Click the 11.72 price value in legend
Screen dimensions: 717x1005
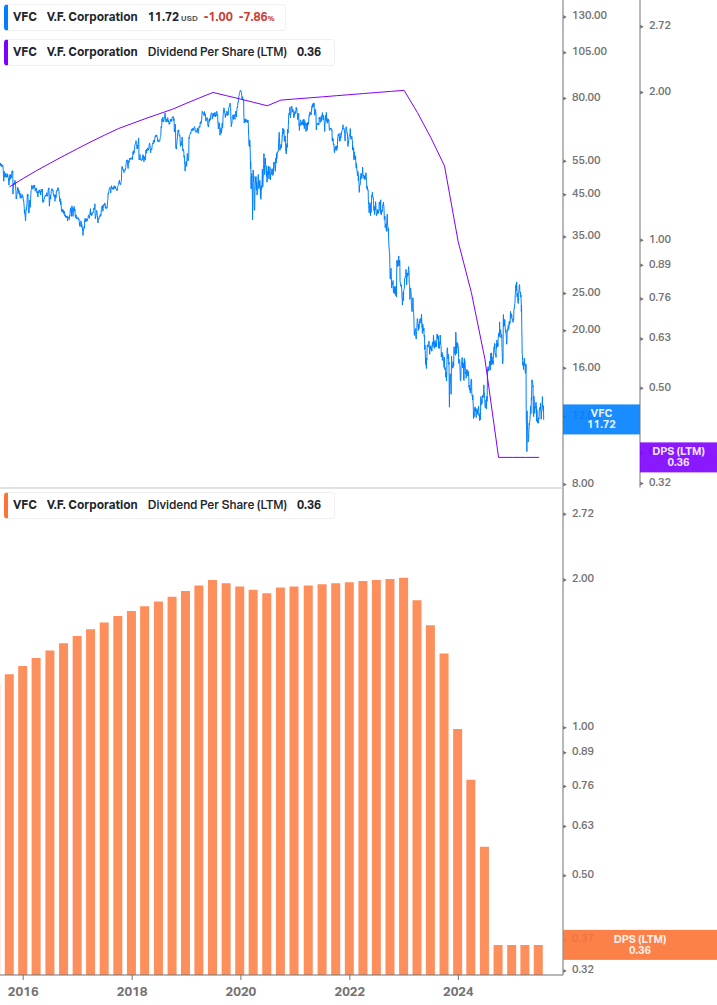163,17
